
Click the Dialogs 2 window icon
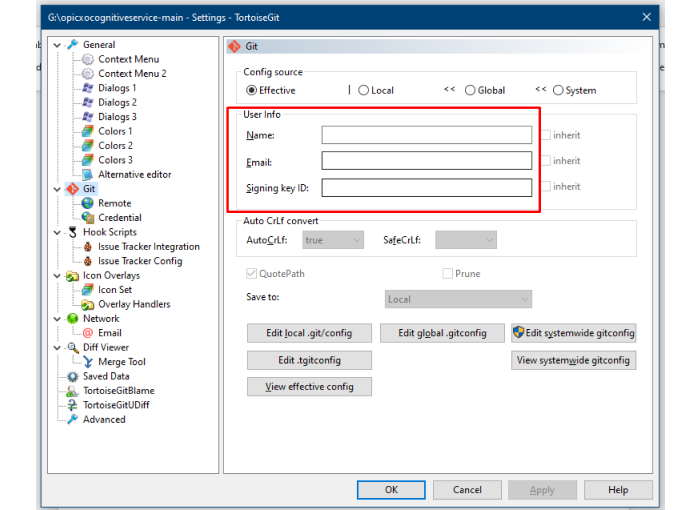point(88,102)
